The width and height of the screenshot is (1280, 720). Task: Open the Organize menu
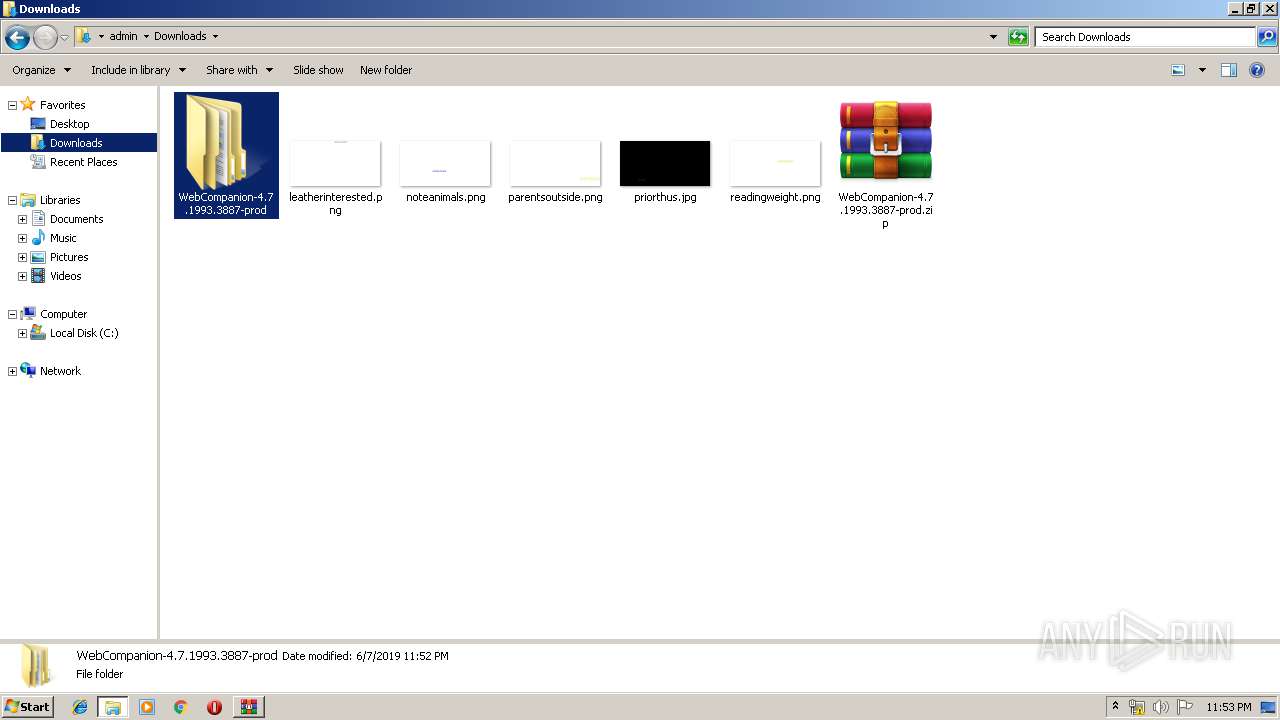(x=42, y=70)
